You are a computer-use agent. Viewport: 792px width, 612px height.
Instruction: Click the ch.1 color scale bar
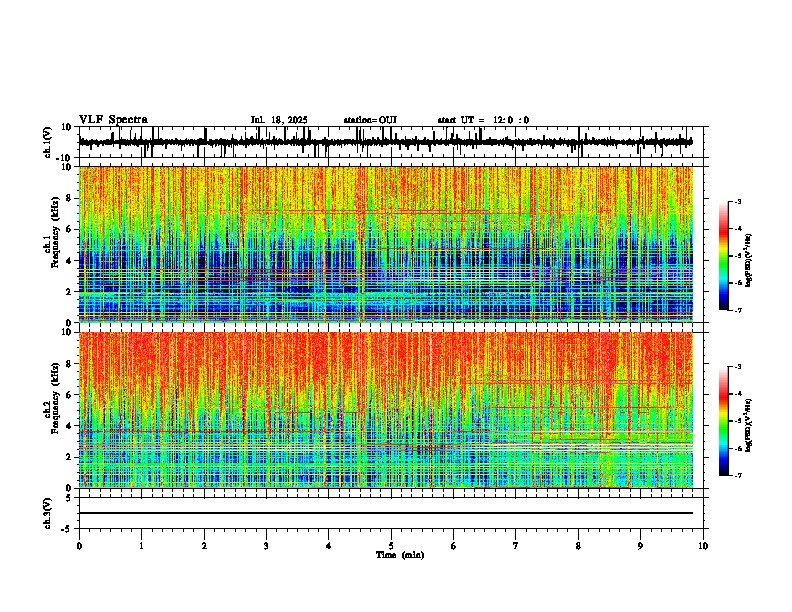(x=724, y=256)
